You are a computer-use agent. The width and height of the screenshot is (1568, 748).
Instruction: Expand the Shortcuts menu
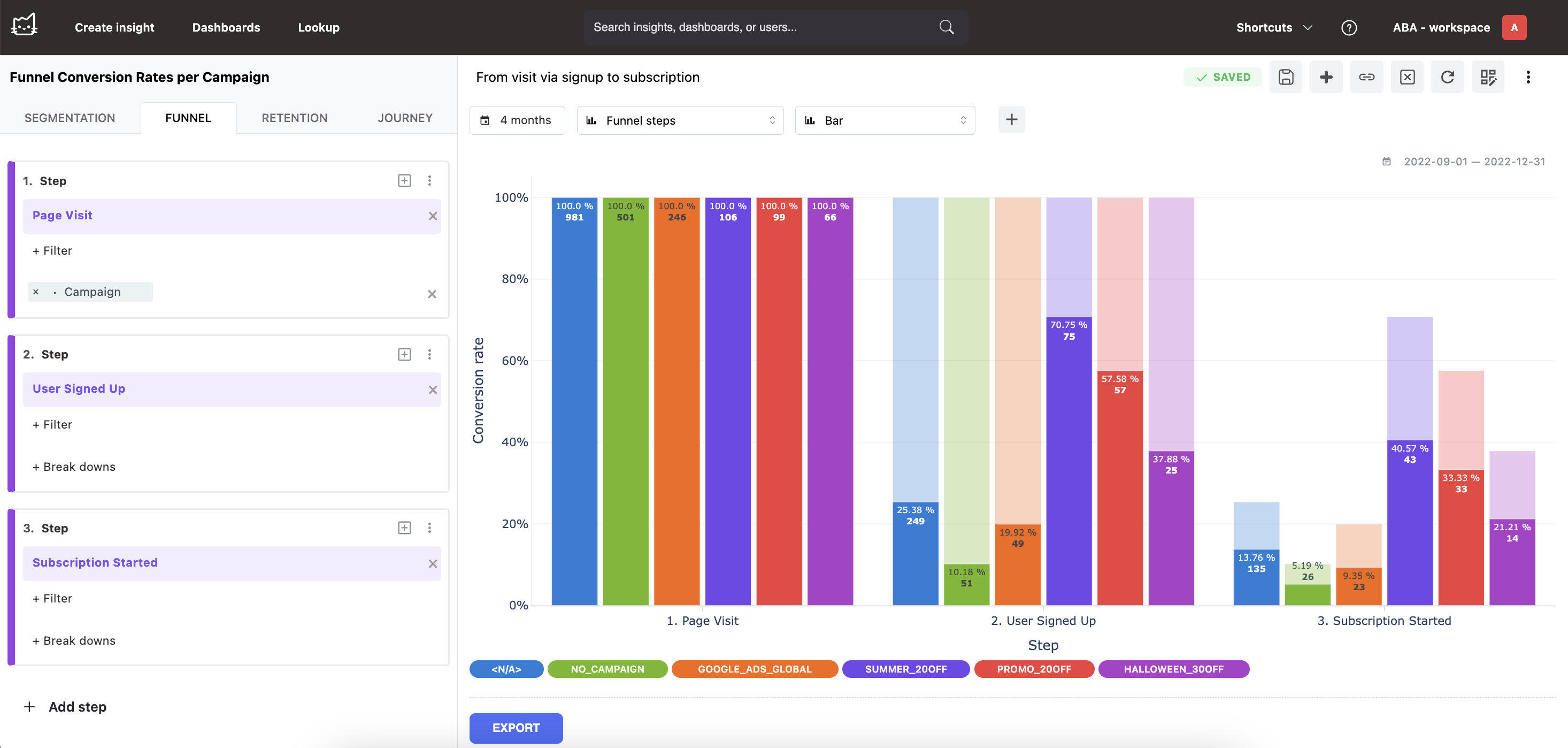click(1273, 27)
